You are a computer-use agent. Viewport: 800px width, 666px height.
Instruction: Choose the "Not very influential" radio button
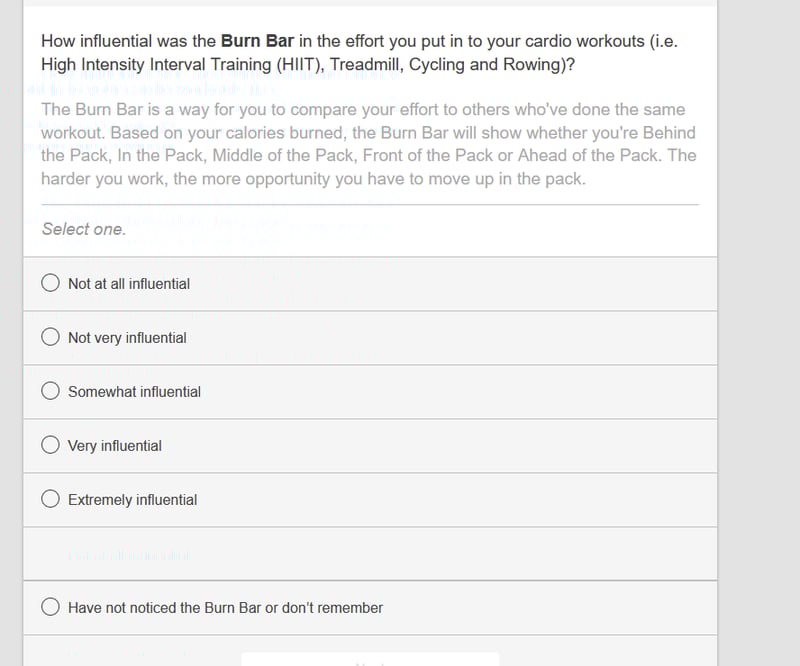(x=51, y=337)
